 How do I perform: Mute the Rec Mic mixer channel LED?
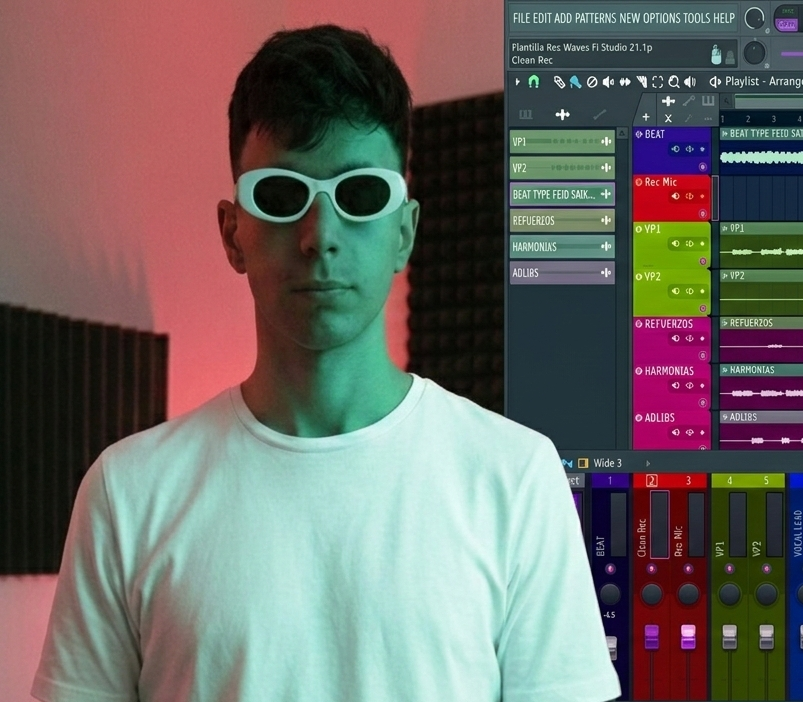pyautogui.click(x=688, y=569)
